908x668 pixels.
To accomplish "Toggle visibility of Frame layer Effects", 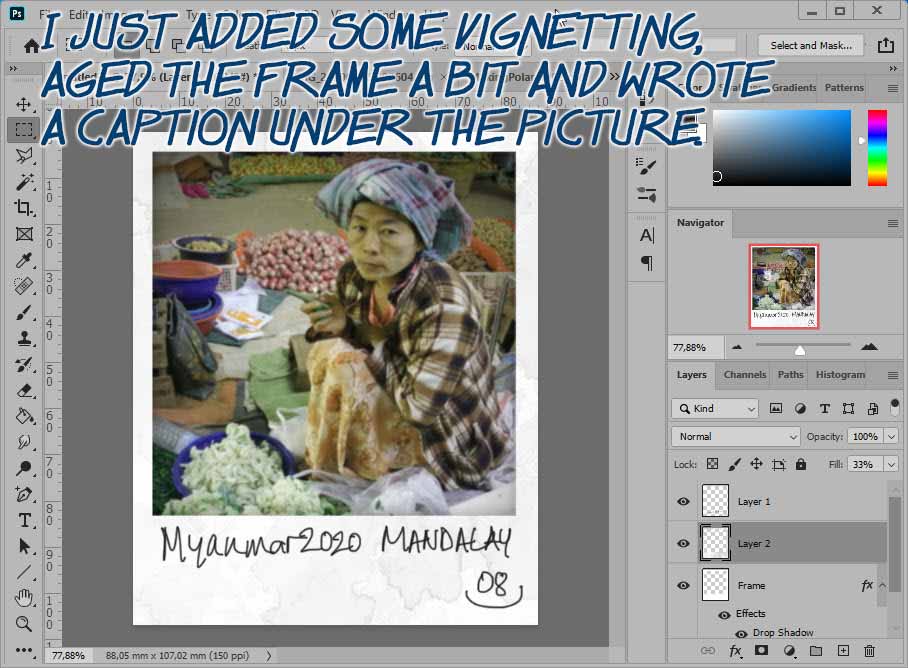I will pyautogui.click(x=724, y=615).
